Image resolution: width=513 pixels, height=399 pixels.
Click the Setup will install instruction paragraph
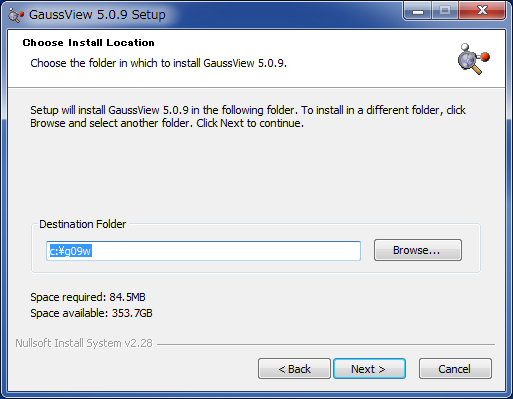(x=248, y=117)
